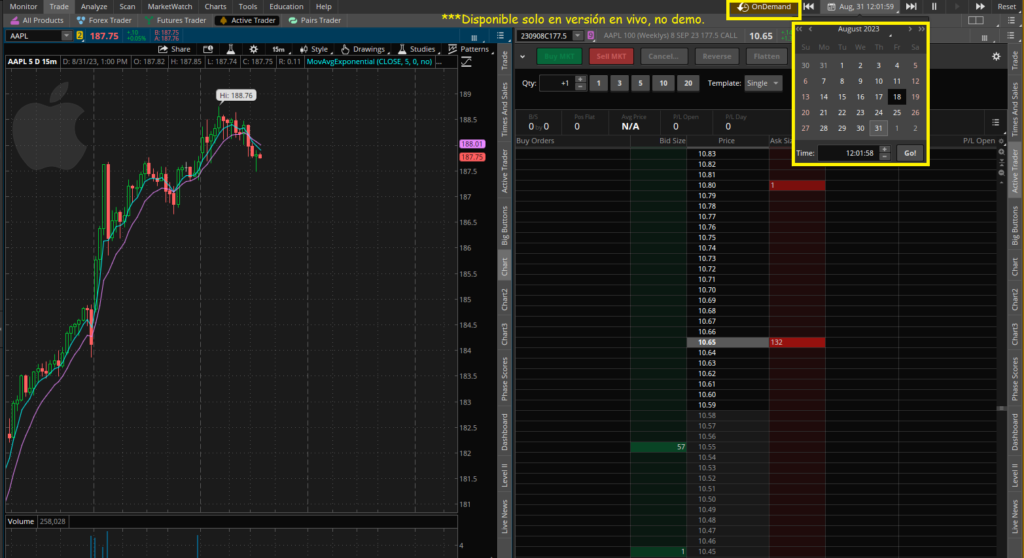Fast-forward OnDemand playback
1024x558 pixels.
[980, 7]
